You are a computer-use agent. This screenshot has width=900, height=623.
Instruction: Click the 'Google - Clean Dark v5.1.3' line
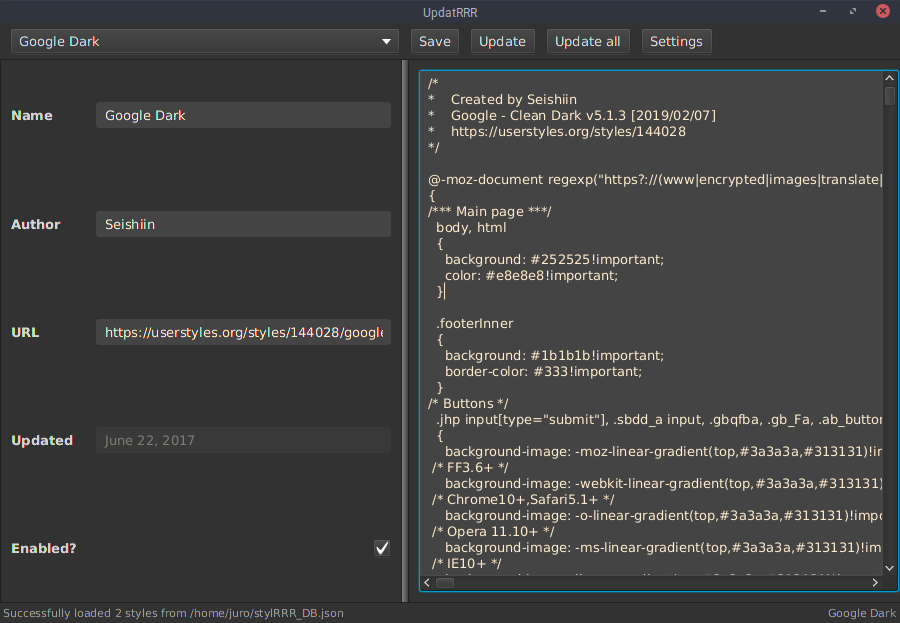pos(572,115)
